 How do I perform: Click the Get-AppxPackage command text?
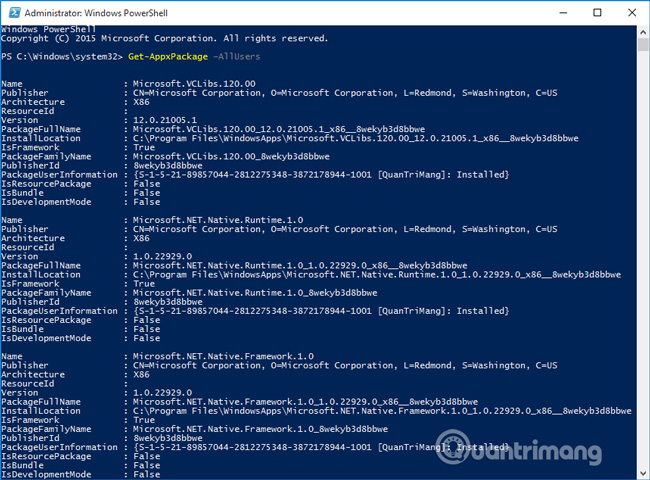point(168,57)
